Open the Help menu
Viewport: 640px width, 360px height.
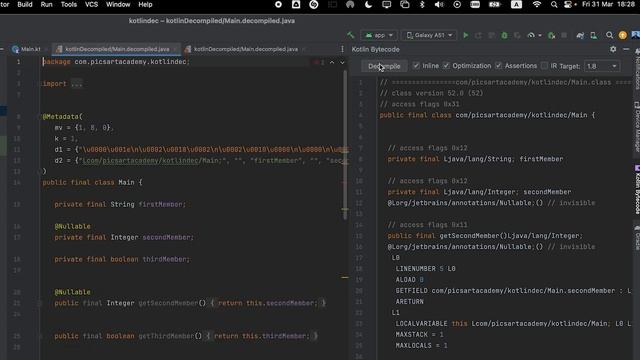(x=145, y=4)
